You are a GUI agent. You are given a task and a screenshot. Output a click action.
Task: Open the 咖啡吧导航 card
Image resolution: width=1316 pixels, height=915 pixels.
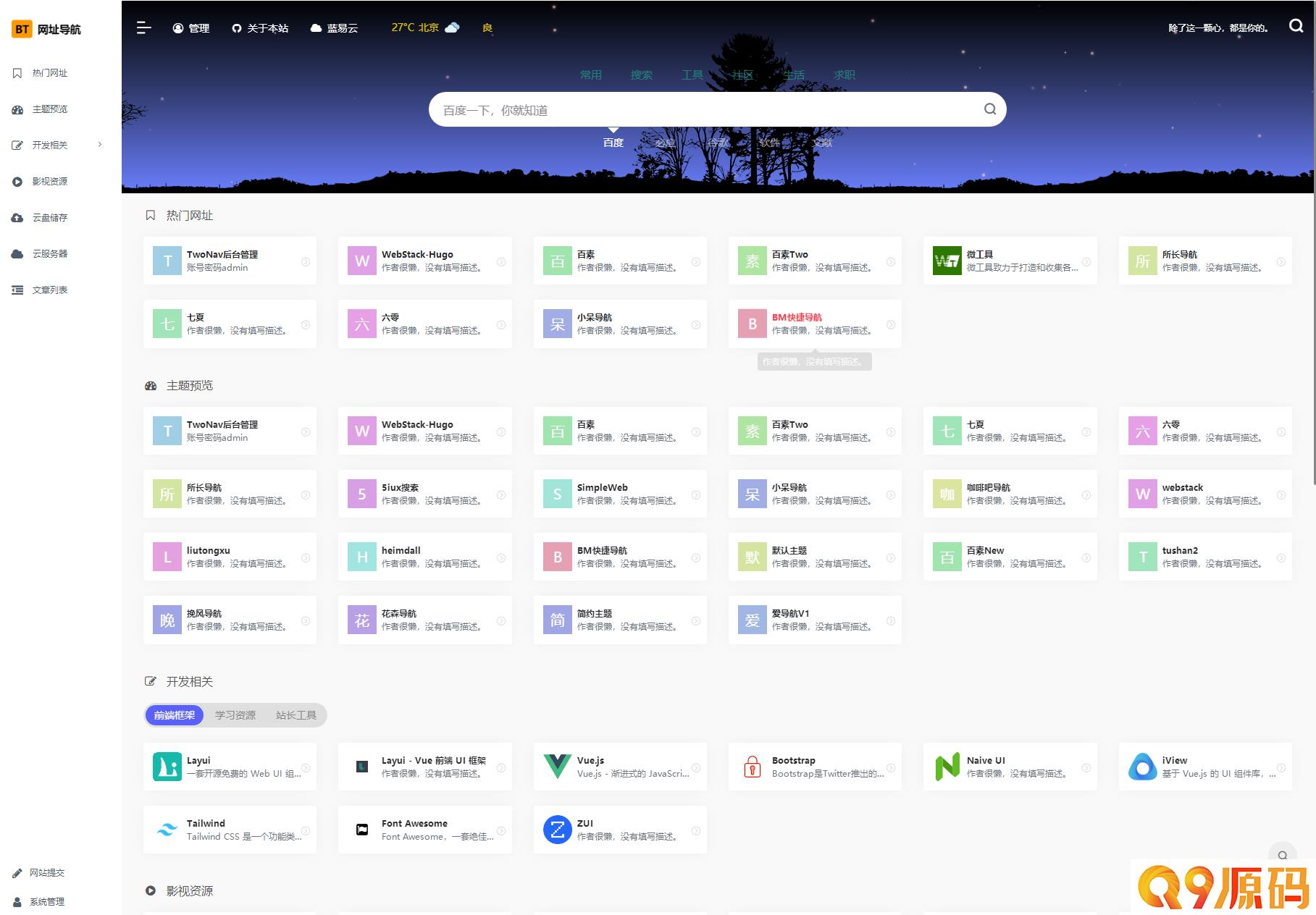[x=1010, y=494]
